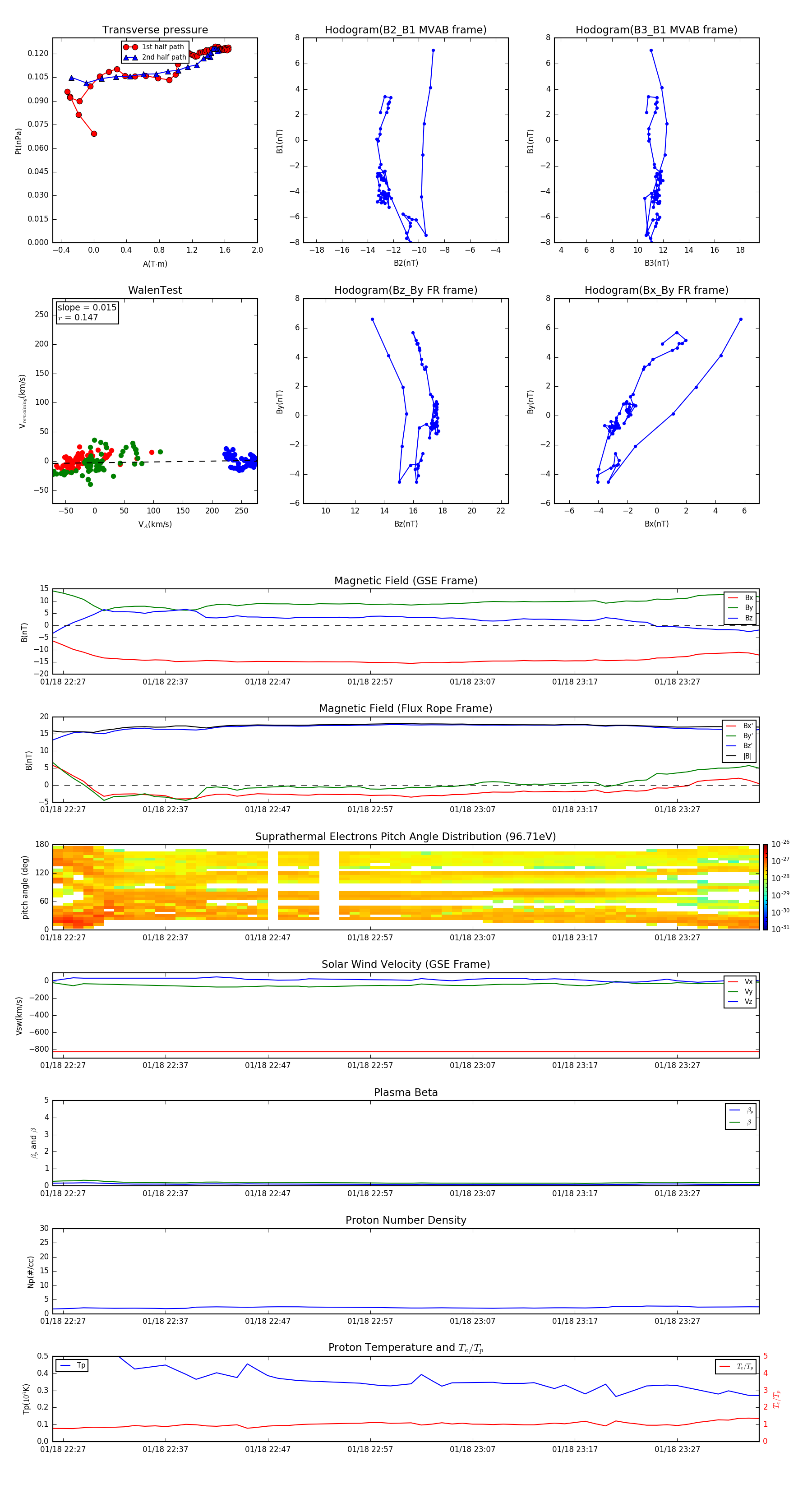Click the "01/18 22:27" tick under temperature panel
812x1489 pixels.
[x=63, y=1449]
